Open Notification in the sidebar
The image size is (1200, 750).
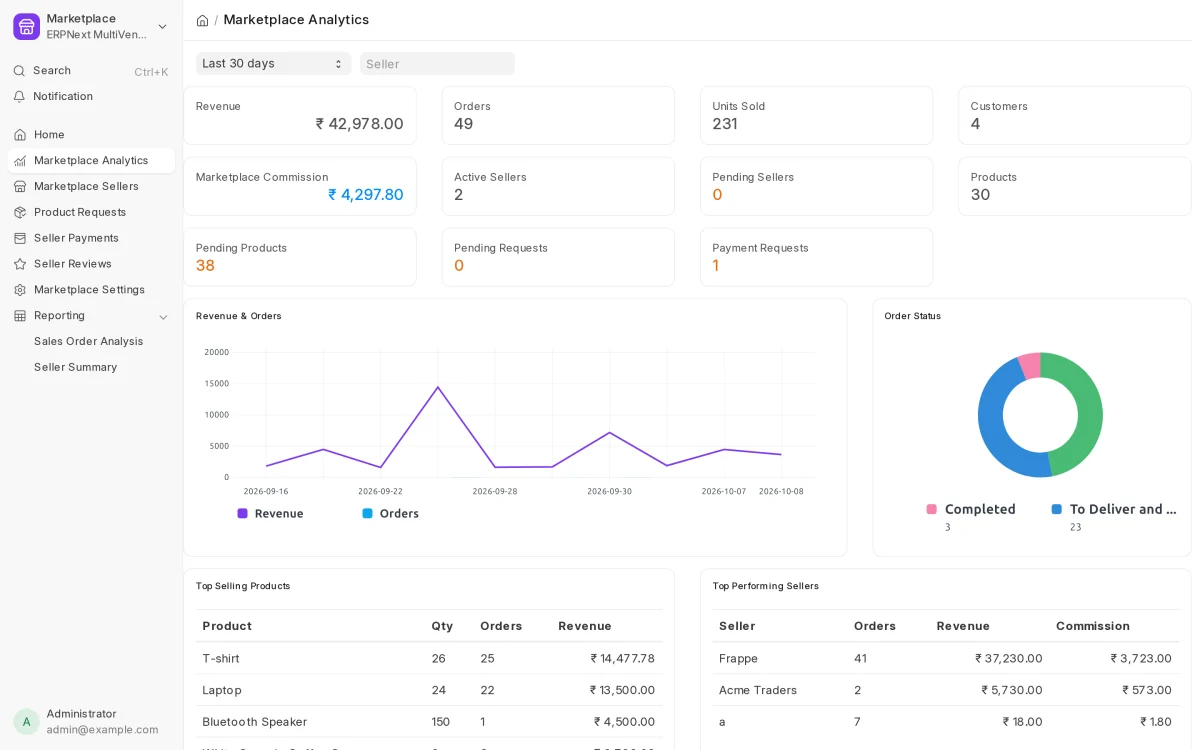pos(91,97)
